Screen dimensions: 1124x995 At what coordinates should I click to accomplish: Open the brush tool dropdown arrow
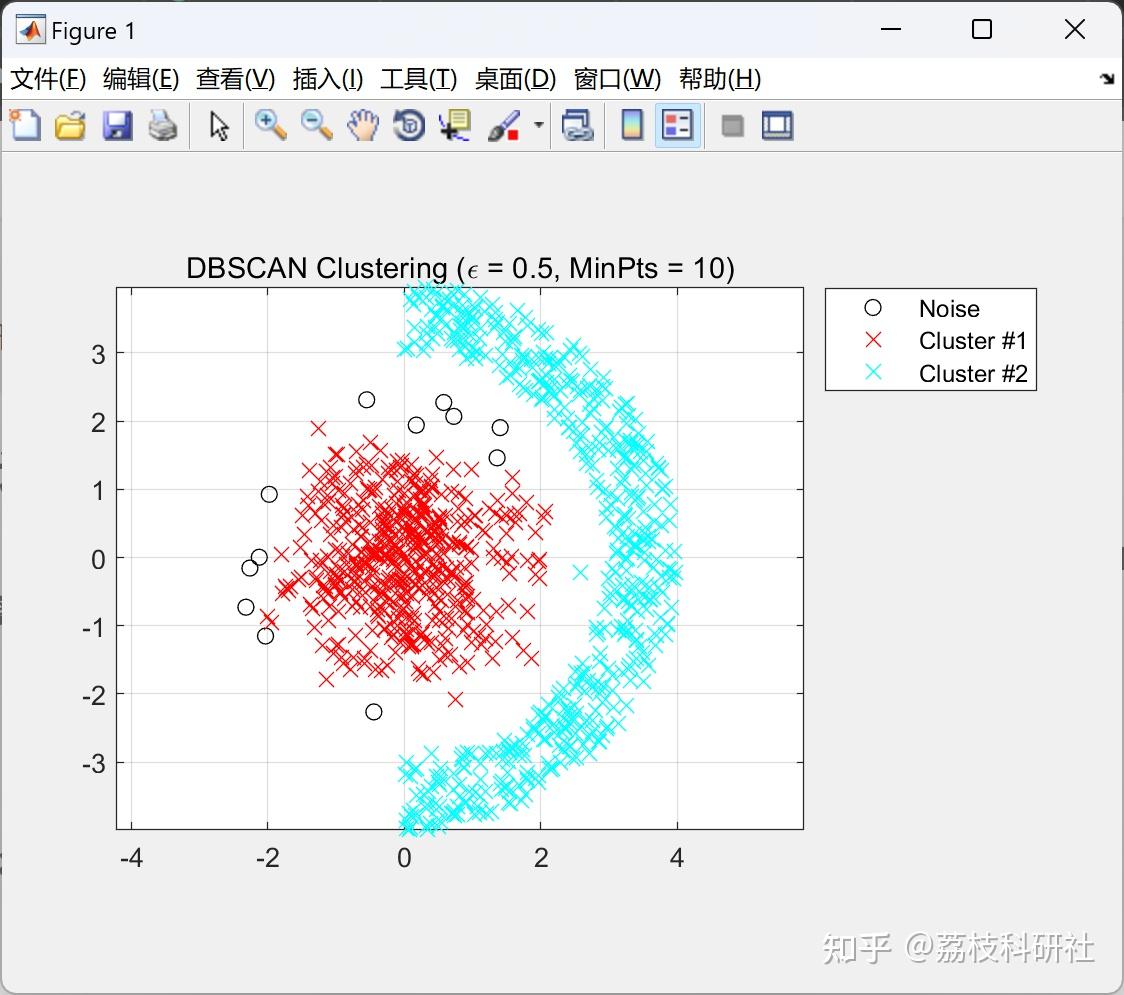538,125
